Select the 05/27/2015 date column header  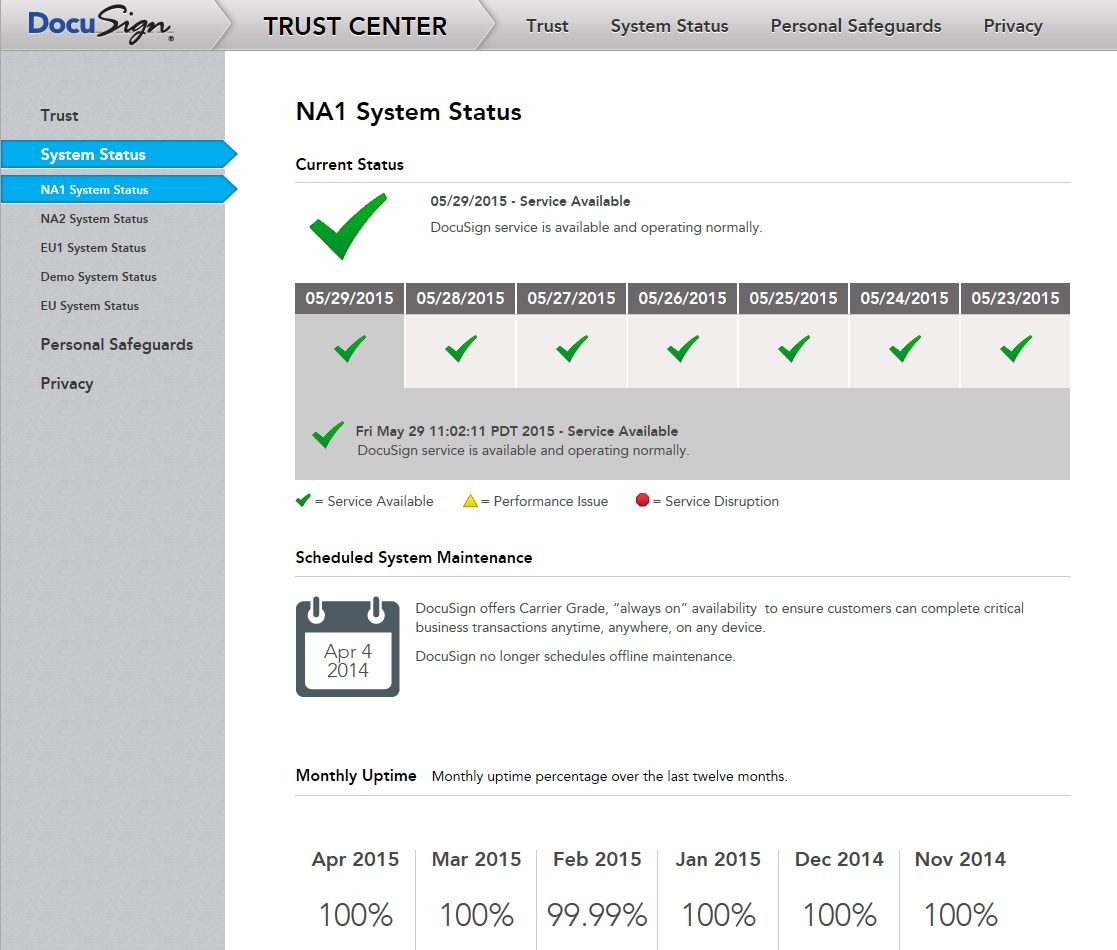pyautogui.click(x=572, y=298)
